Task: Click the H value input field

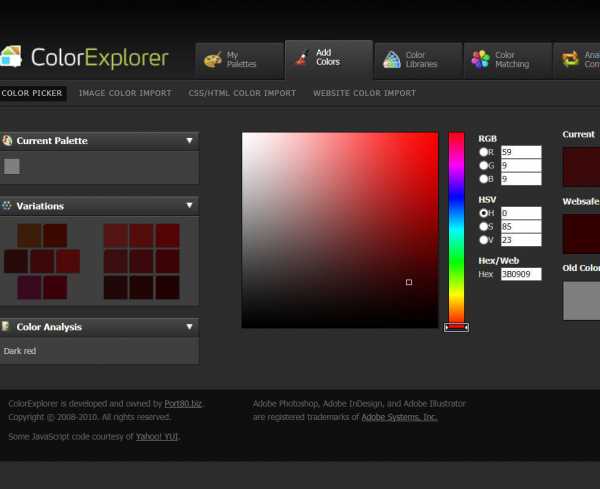Action: pyautogui.click(x=521, y=213)
